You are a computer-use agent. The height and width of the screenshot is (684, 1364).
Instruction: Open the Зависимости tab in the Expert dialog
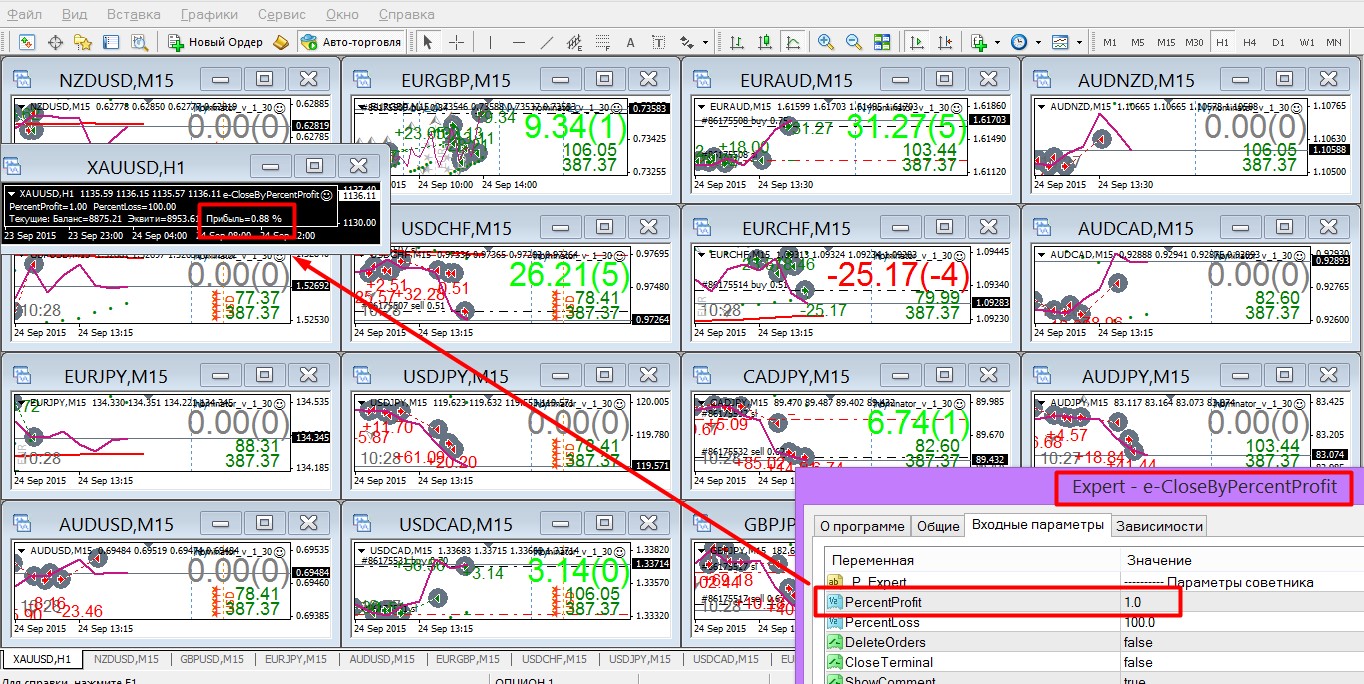point(1158,526)
